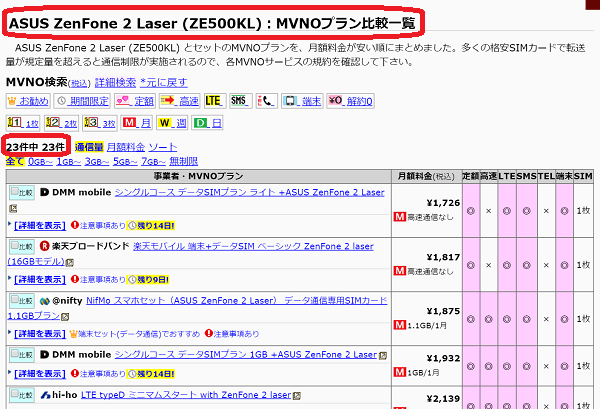This screenshot has width=600, height=409.
Task: Select the 期間限定 clock filter
Action: (82, 101)
